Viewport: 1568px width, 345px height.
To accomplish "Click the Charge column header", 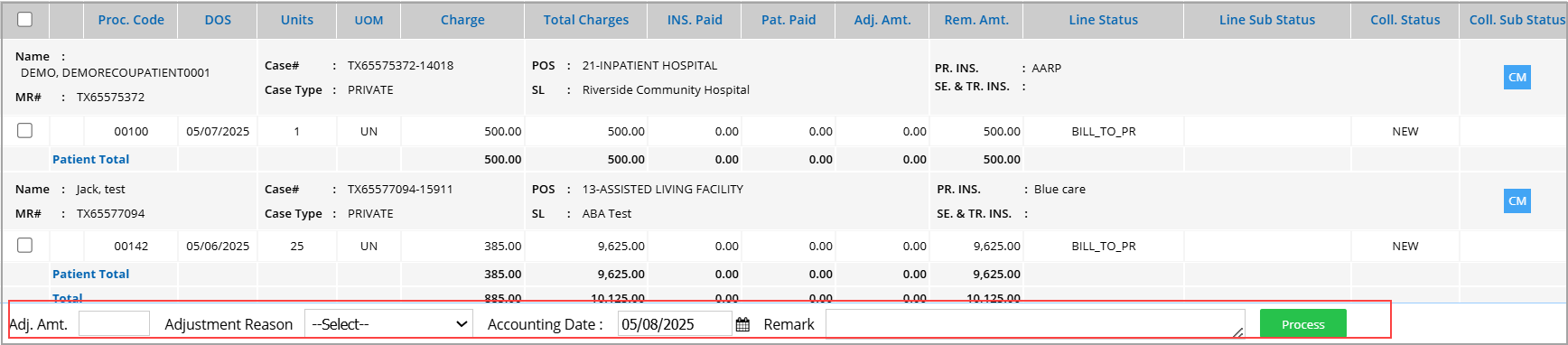I will [x=462, y=20].
